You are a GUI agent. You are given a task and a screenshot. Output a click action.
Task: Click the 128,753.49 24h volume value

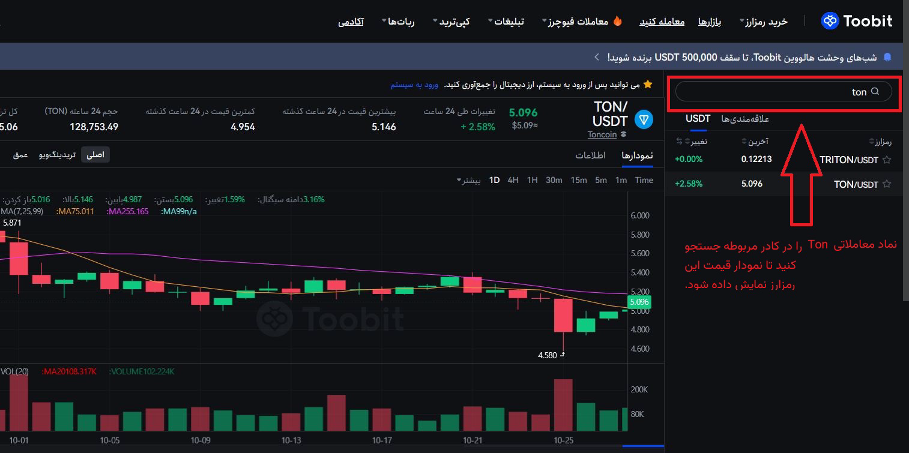click(x=94, y=127)
